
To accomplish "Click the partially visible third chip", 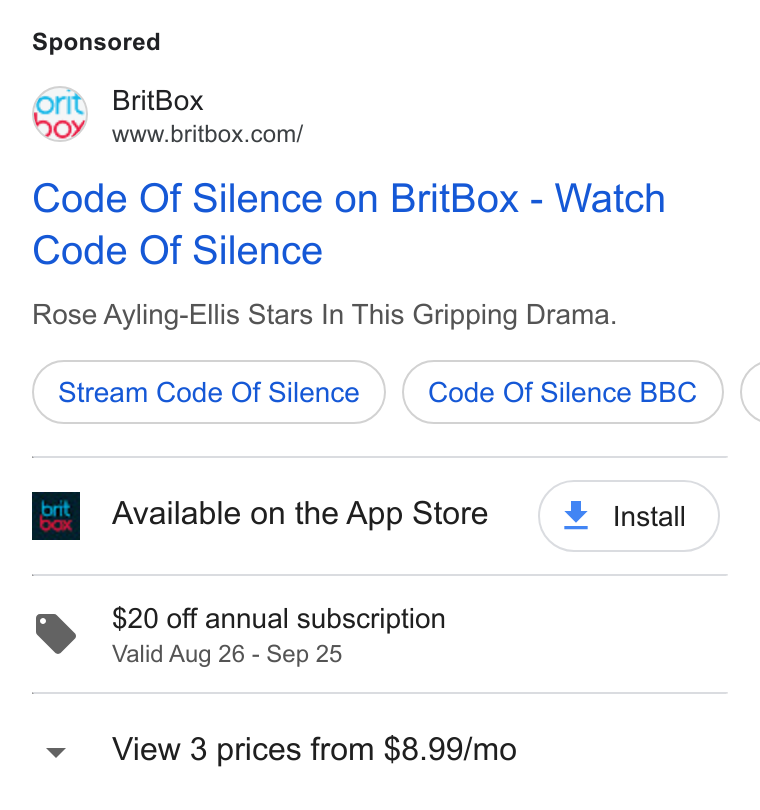I will (751, 392).
